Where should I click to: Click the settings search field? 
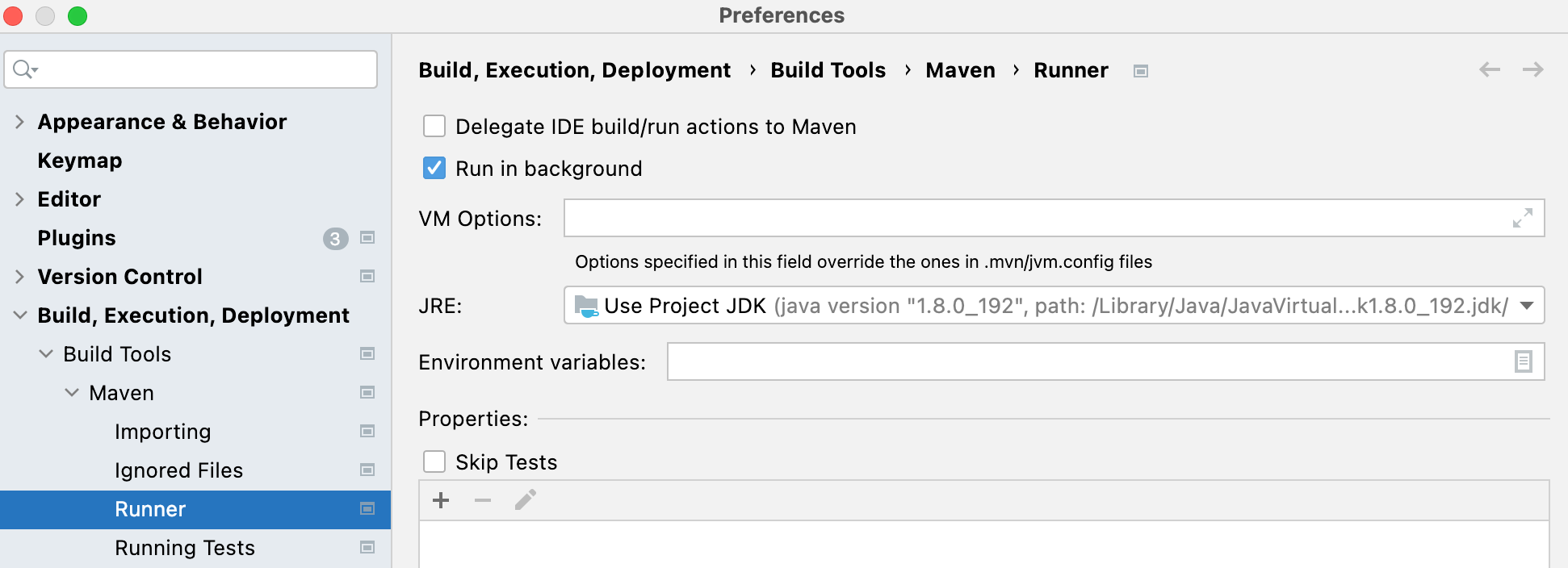[x=202, y=69]
